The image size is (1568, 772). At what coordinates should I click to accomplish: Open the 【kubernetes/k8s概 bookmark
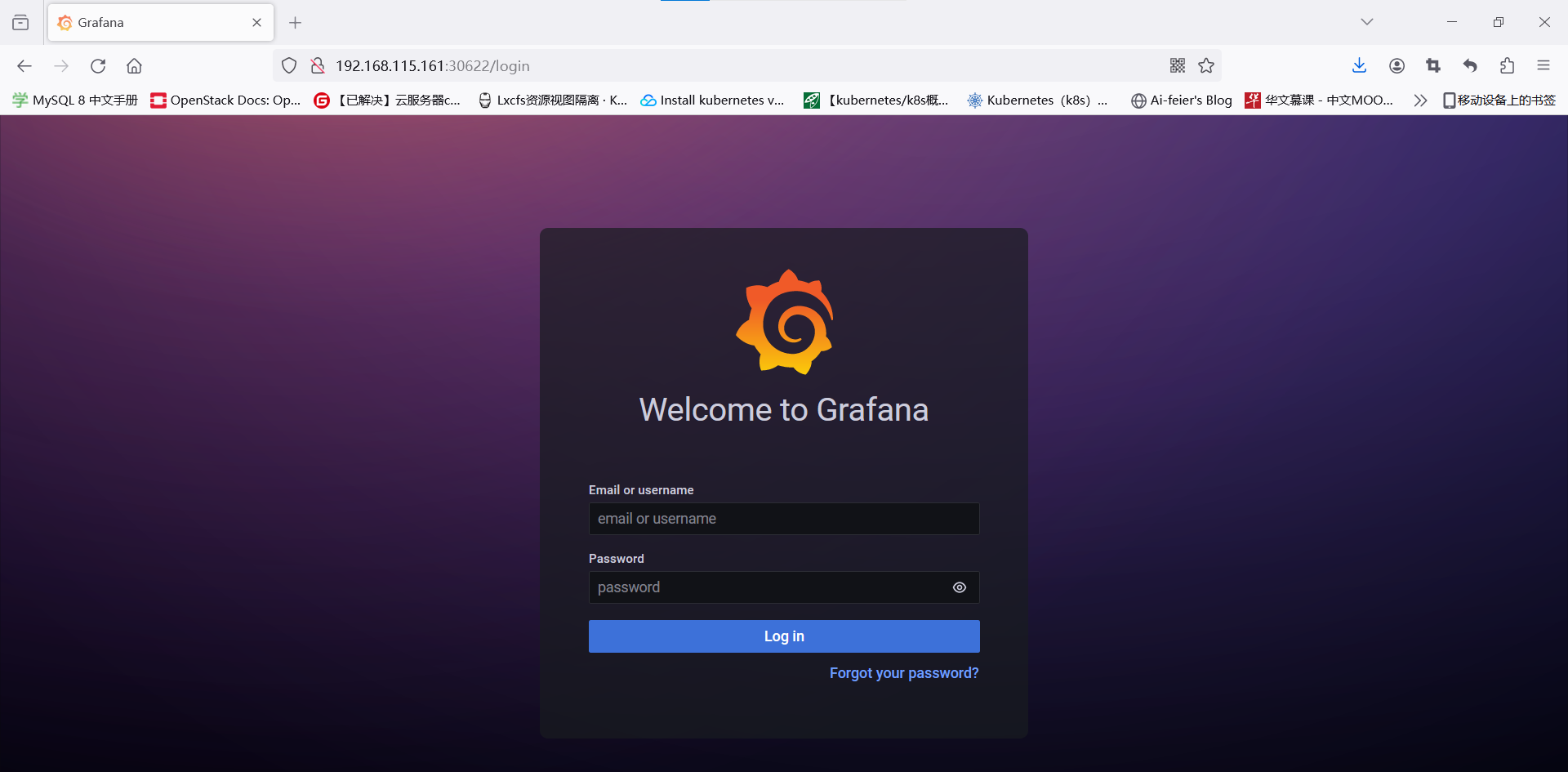click(x=876, y=100)
